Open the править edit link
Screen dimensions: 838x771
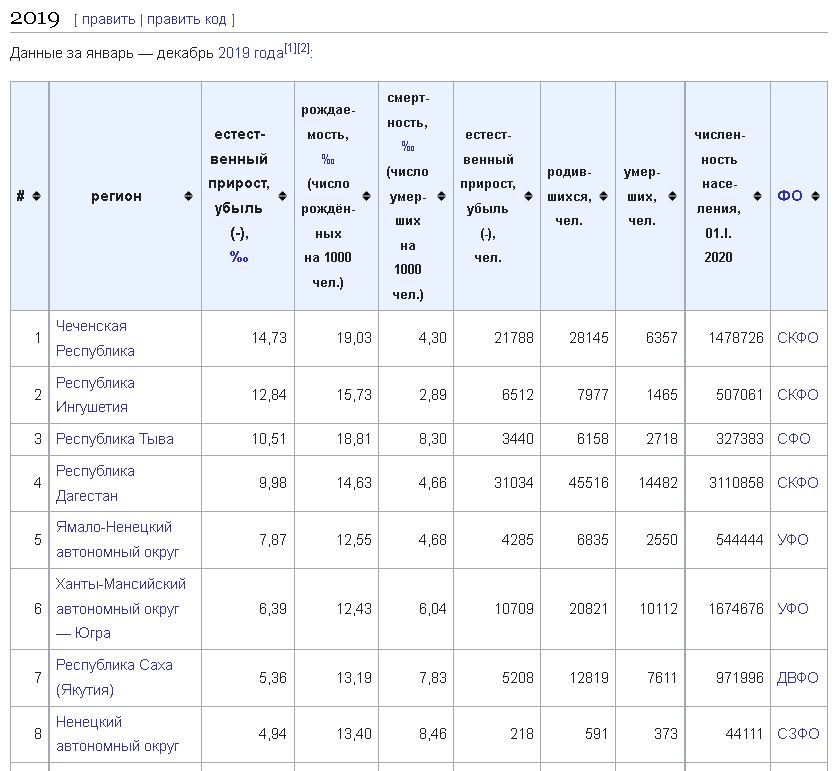(108, 20)
